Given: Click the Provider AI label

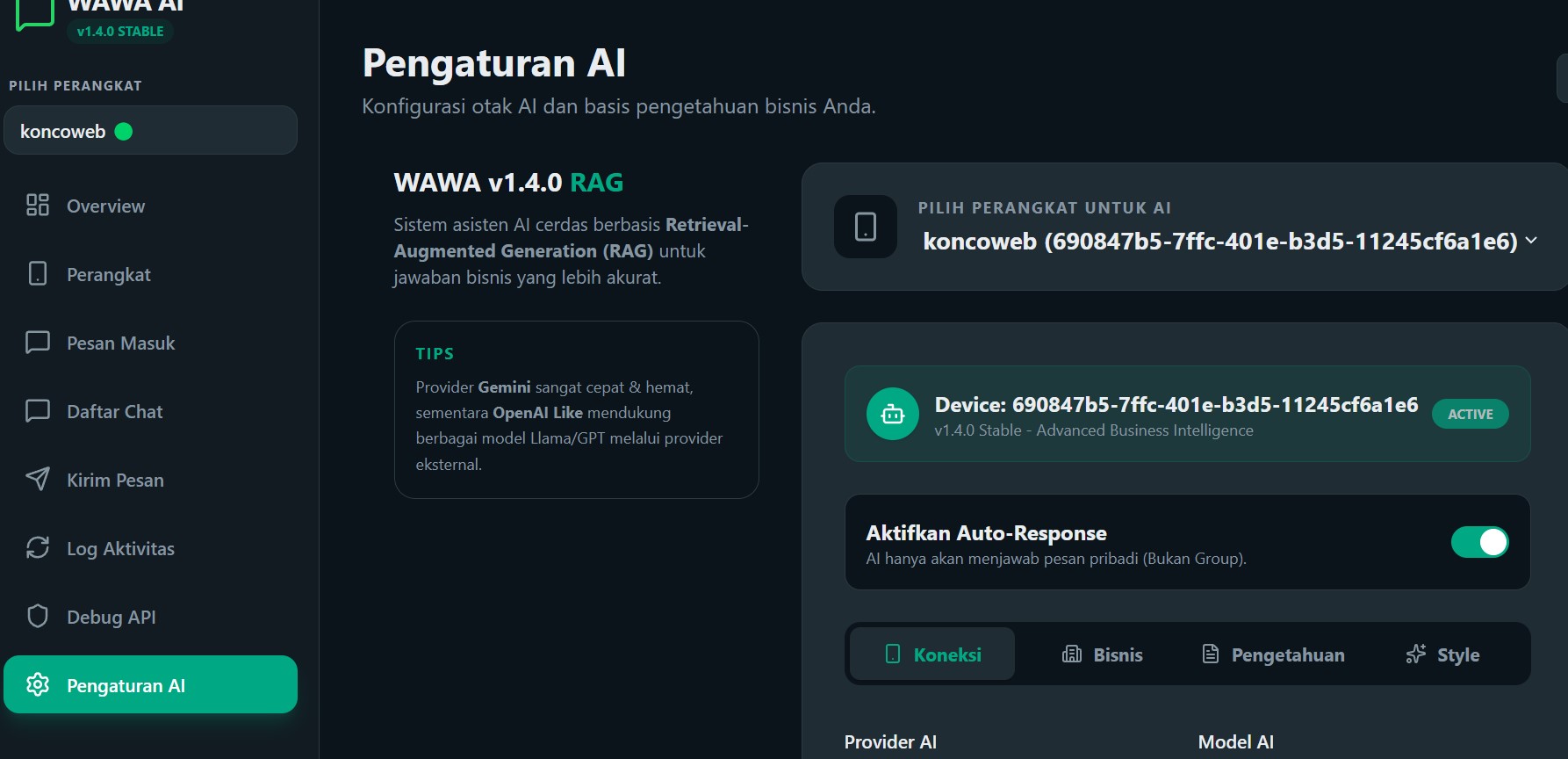Looking at the screenshot, I should [890, 742].
